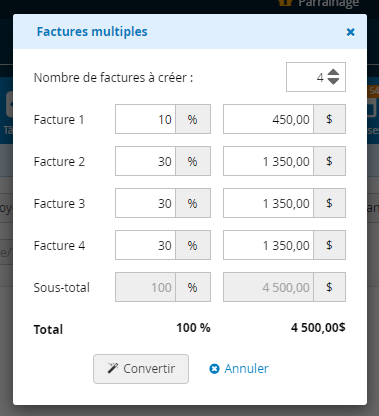Screen dimensions: 379x416
Task: Edit Facture 2 percentage field
Action: point(145,161)
